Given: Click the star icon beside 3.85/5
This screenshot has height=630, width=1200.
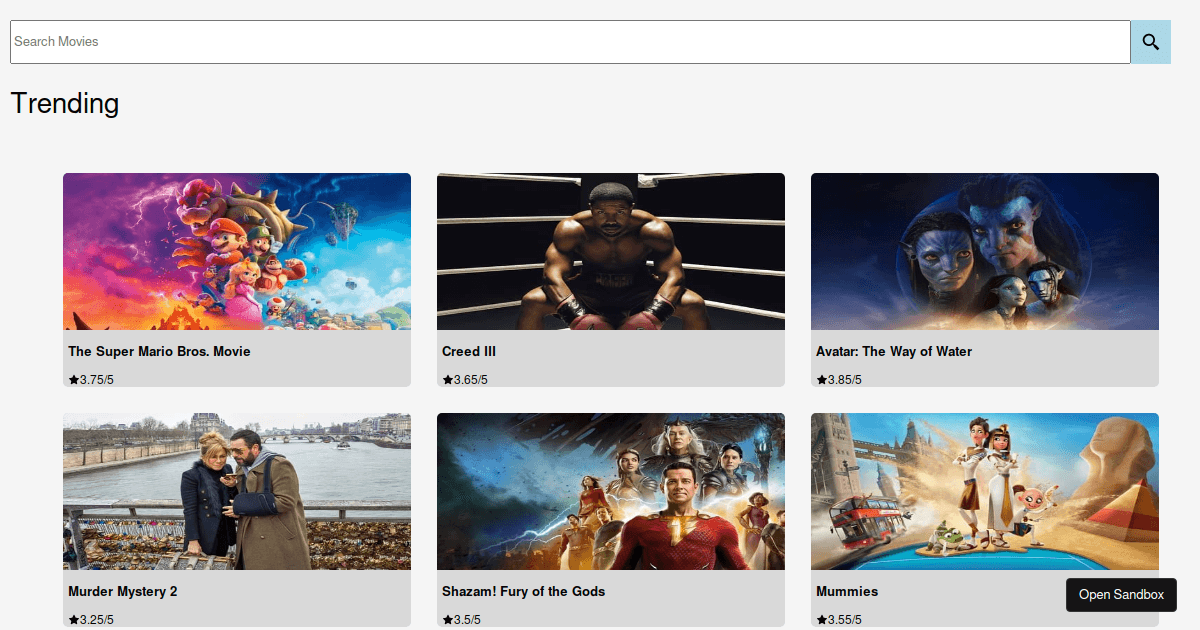Looking at the screenshot, I should (822, 380).
